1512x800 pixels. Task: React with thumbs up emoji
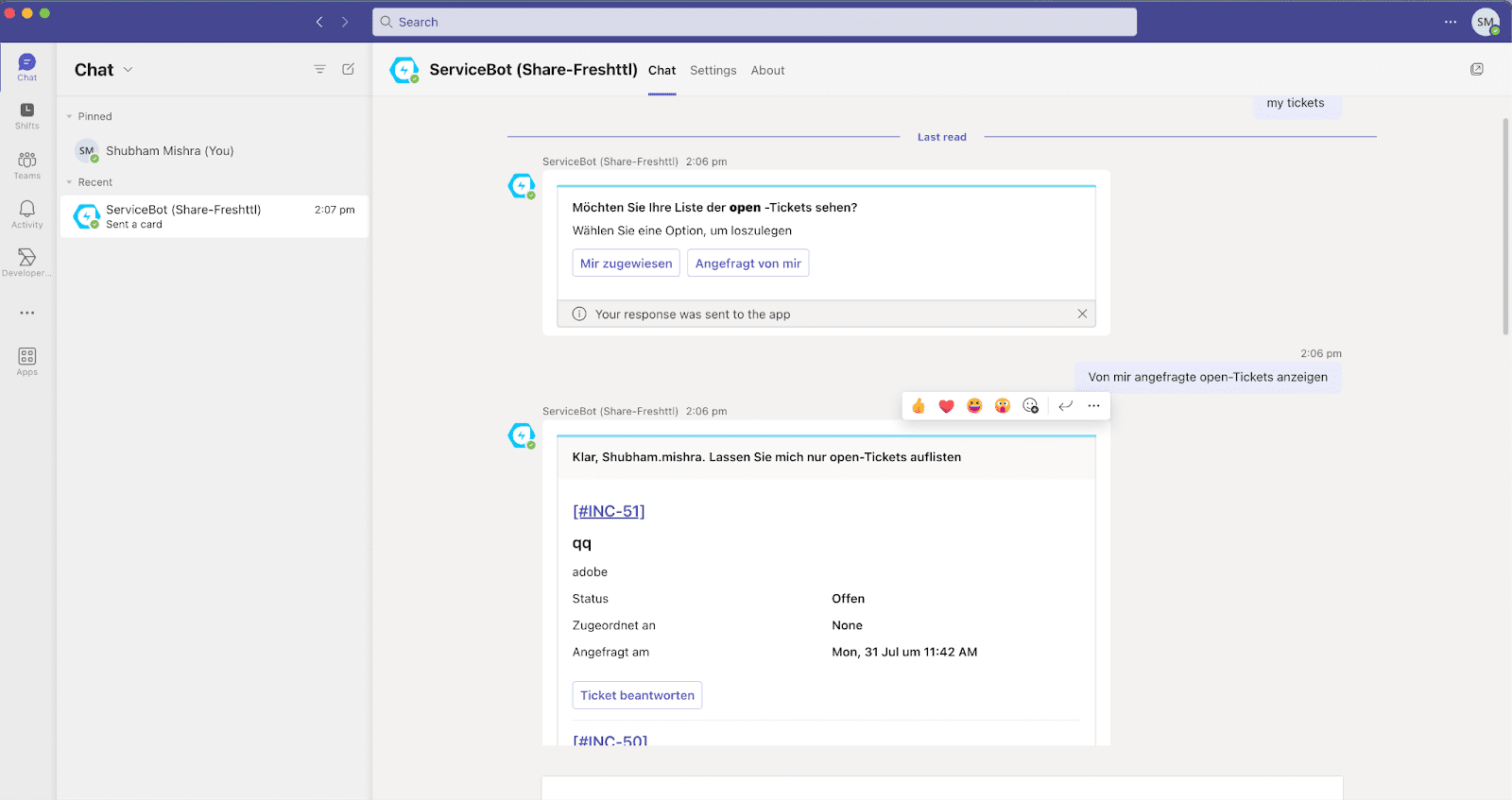point(919,406)
